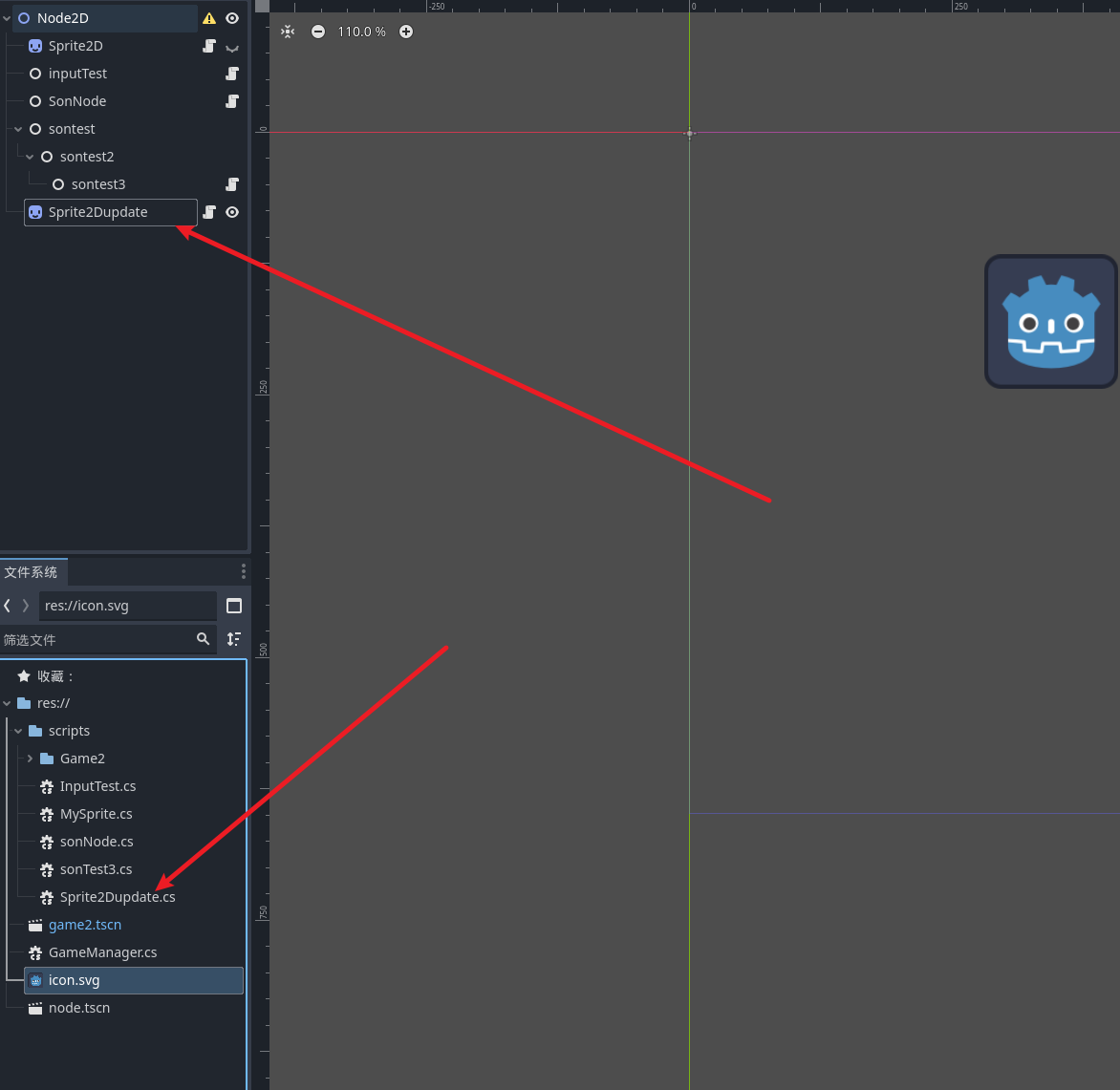
Task: Open the game2.tscn scene file
Action: click(x=84, y=925)
